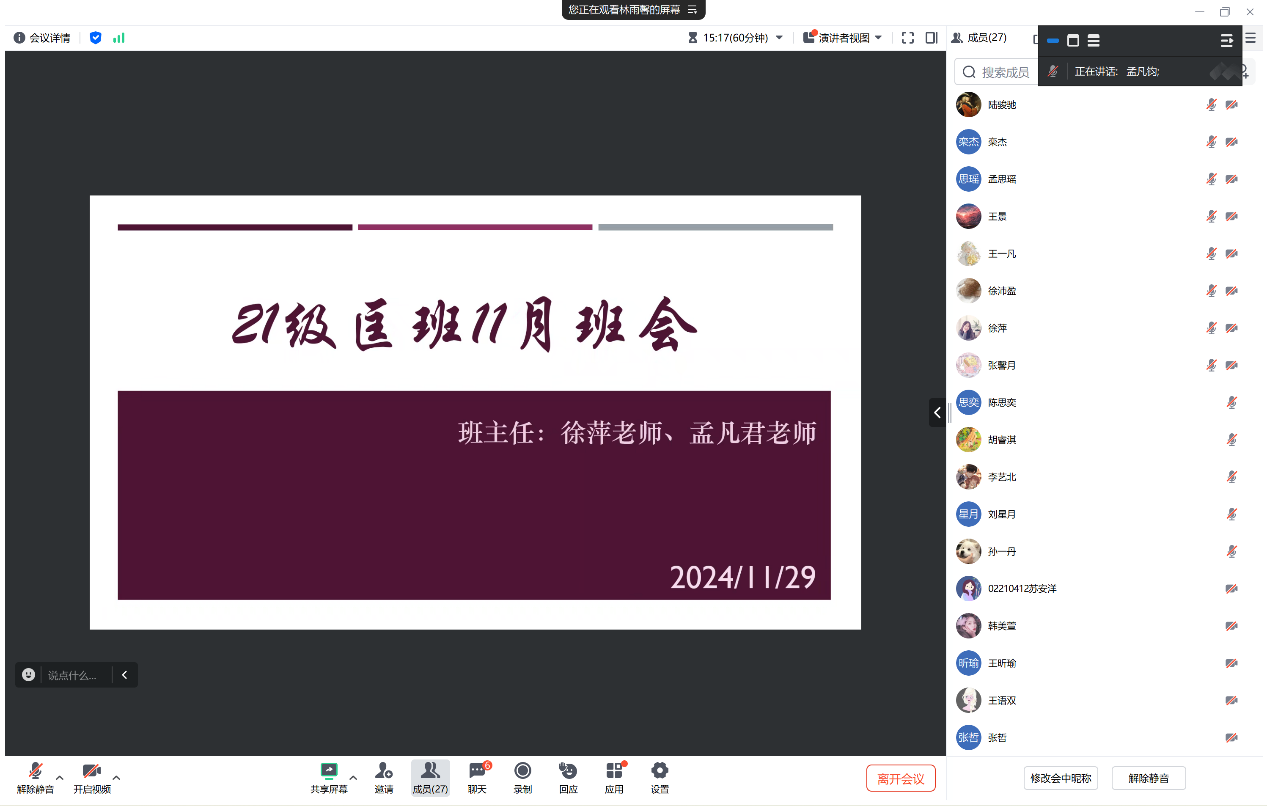Open the 应用 apps icon
This screenshot has width=1267, height=806.
[614, 771]
